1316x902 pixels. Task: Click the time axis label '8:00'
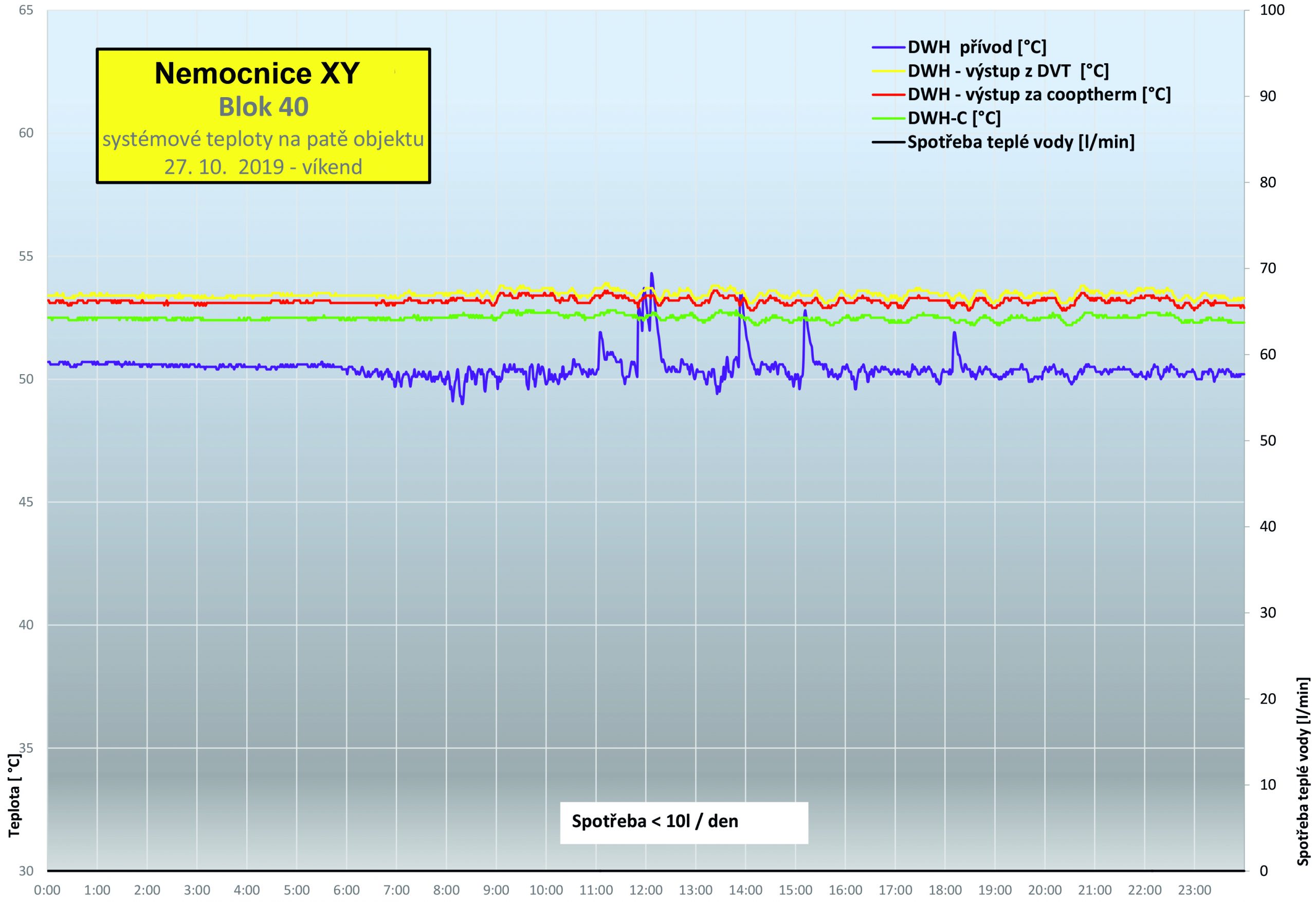point(446,891)
